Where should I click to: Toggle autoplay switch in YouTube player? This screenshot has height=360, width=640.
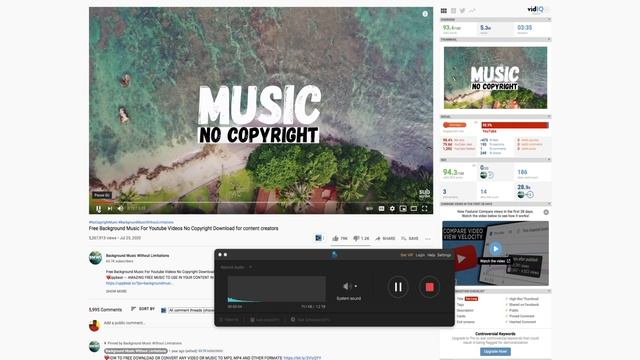369,209
